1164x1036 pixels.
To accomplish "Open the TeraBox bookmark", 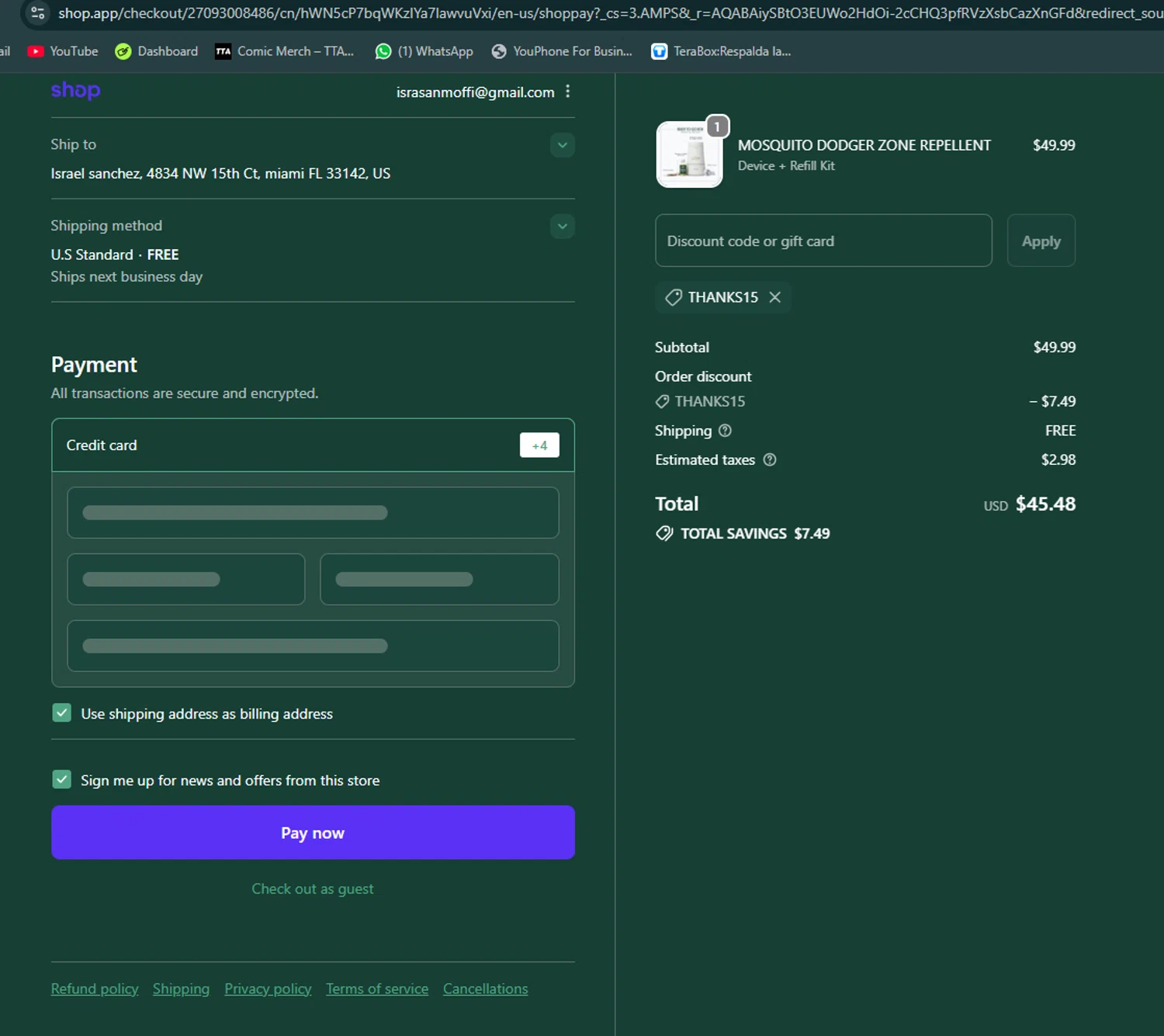I will (722, 51).
